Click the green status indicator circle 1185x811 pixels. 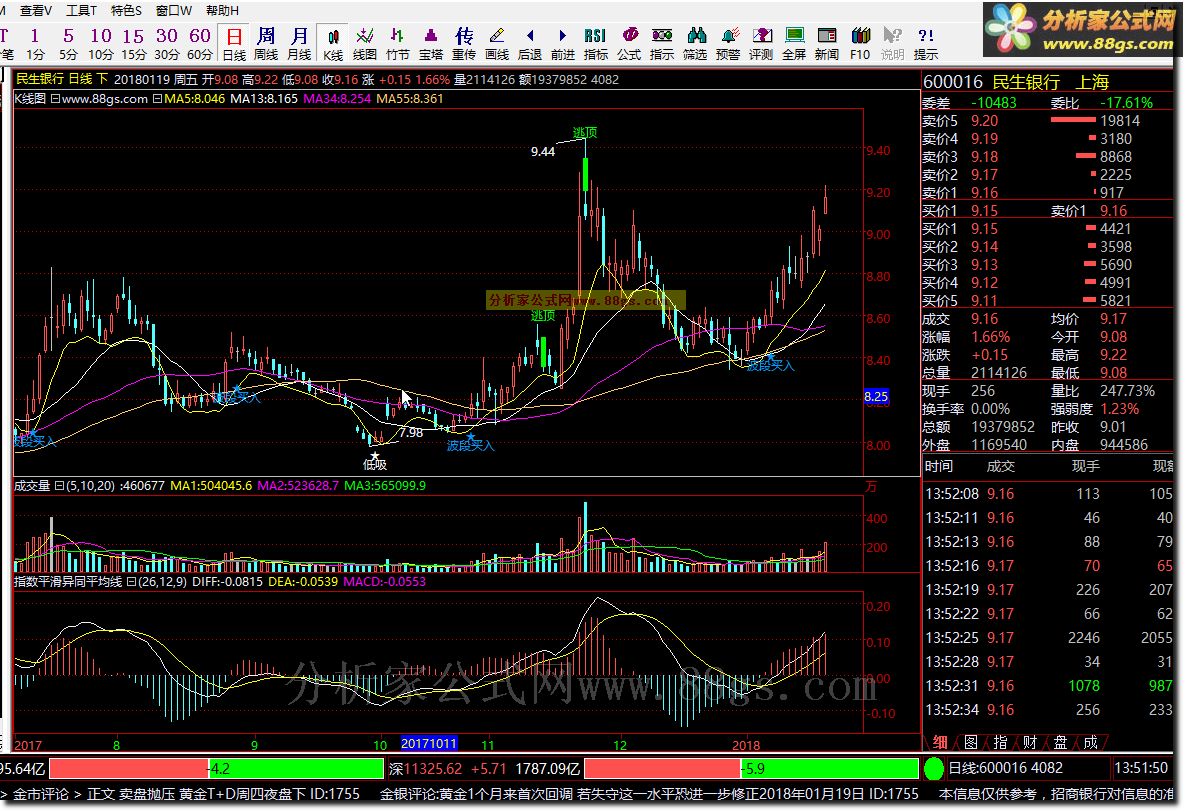click(933, 769)
